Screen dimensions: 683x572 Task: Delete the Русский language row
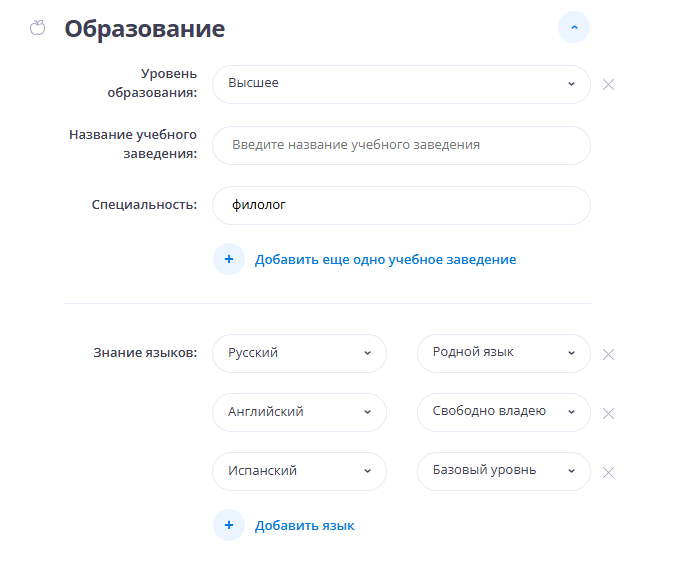(x=608, y=354)
